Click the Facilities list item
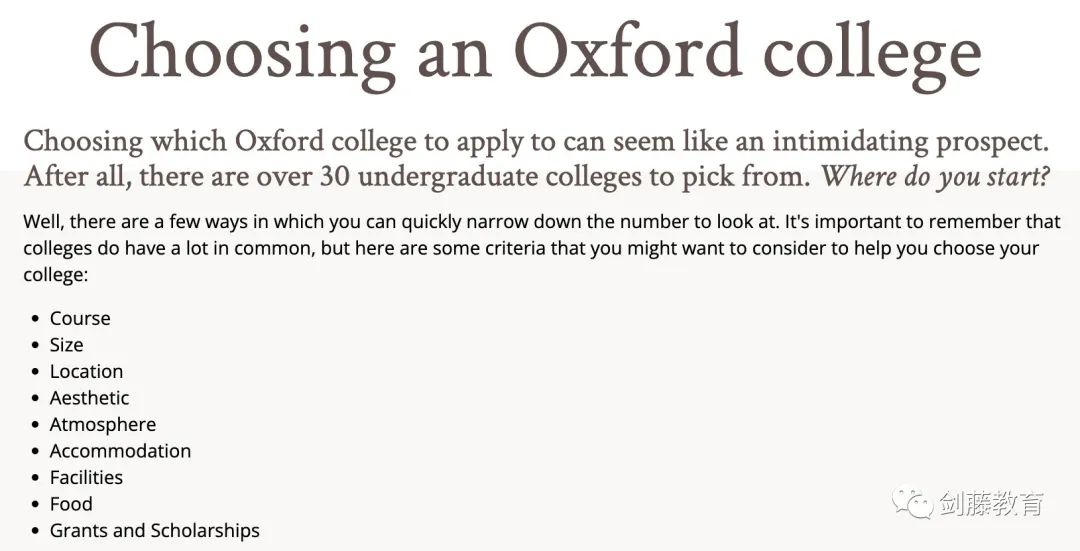Image resolution: width=1080 pixels, height=551 pixels. (x=86, y=477)
